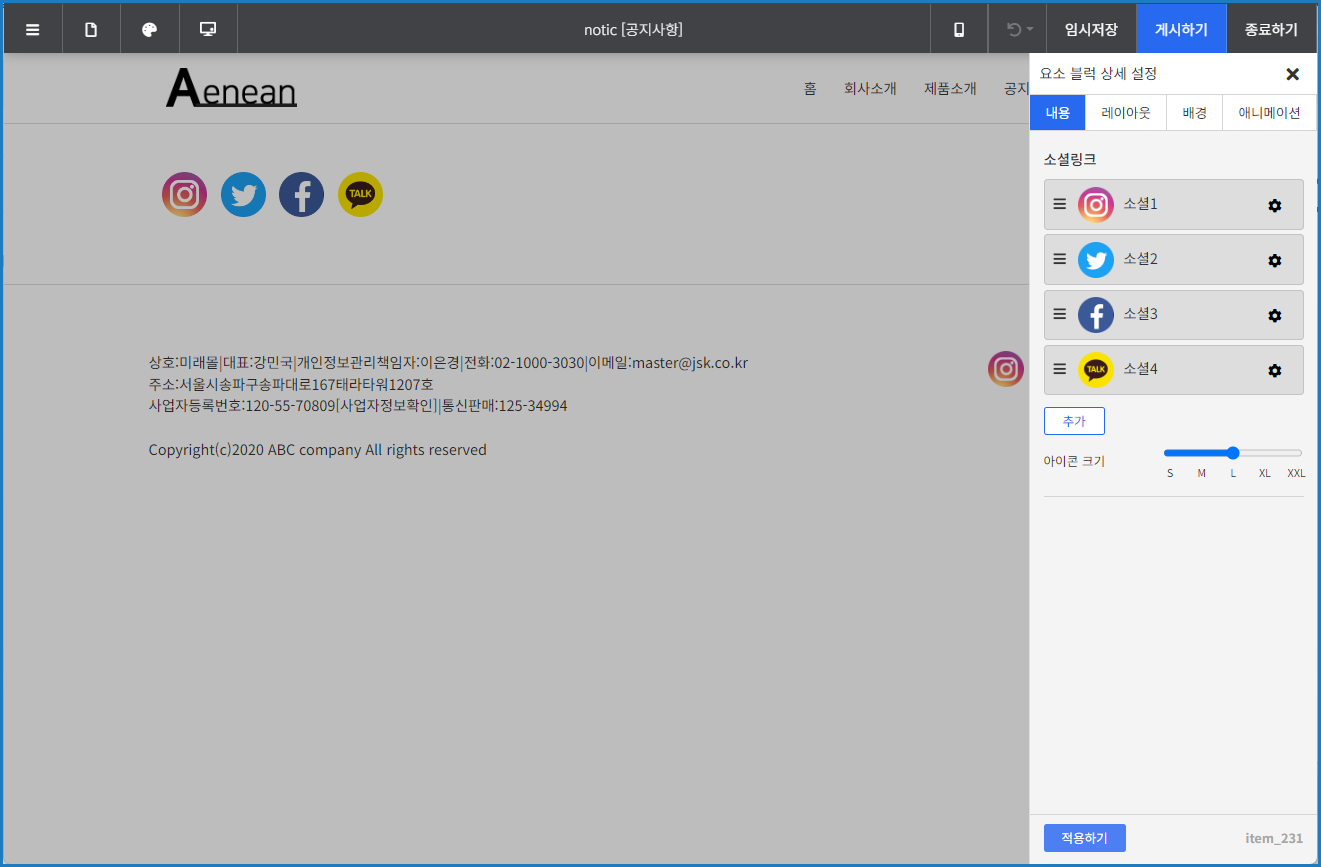Open the 애니메이션 tab
The width and height of the screenshot is (1321, 867).
point(1268,112)
